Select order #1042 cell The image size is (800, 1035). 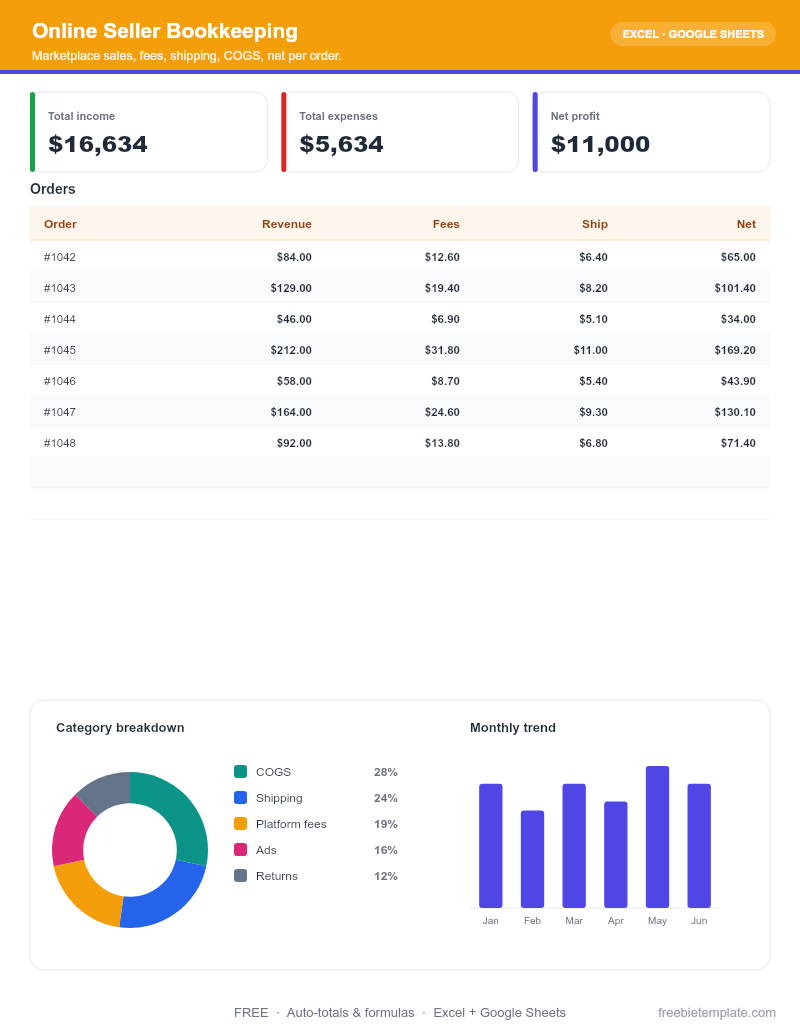pyautogui.click(x=59, y=257)
